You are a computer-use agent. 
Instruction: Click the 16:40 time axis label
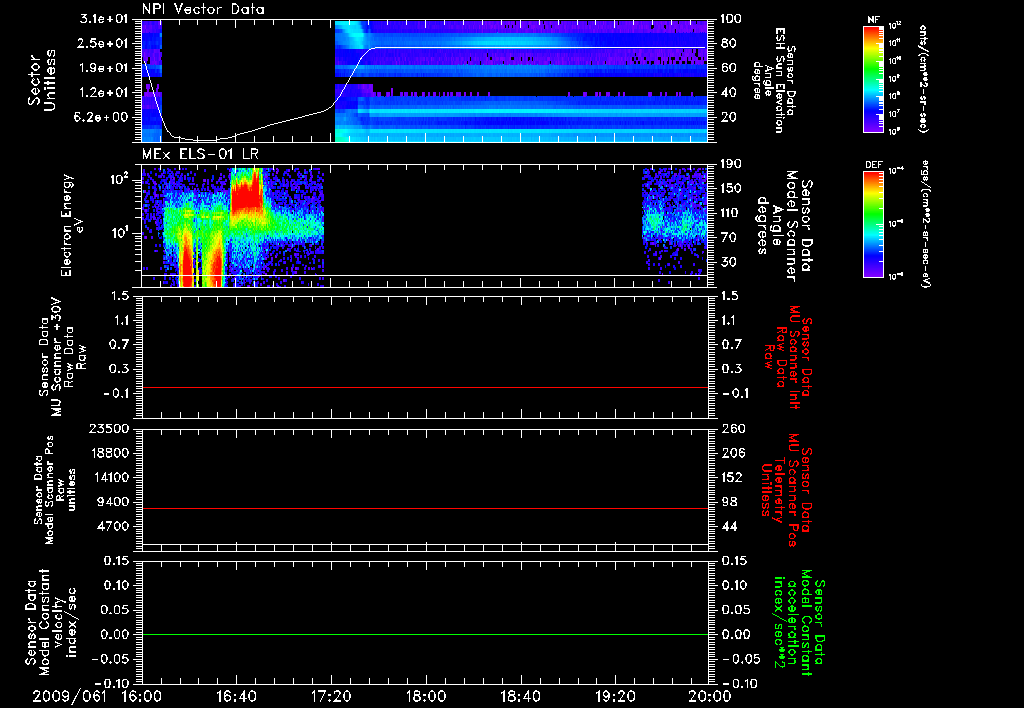click(236, 697)
